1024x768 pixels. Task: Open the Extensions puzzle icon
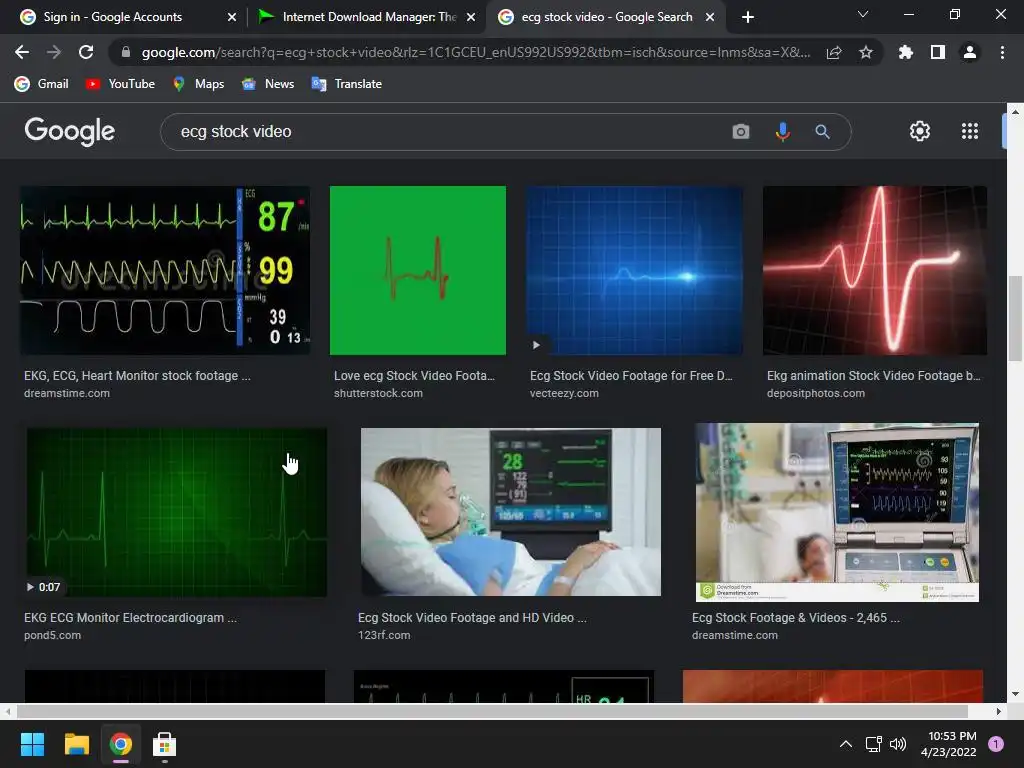pos(906,52)
